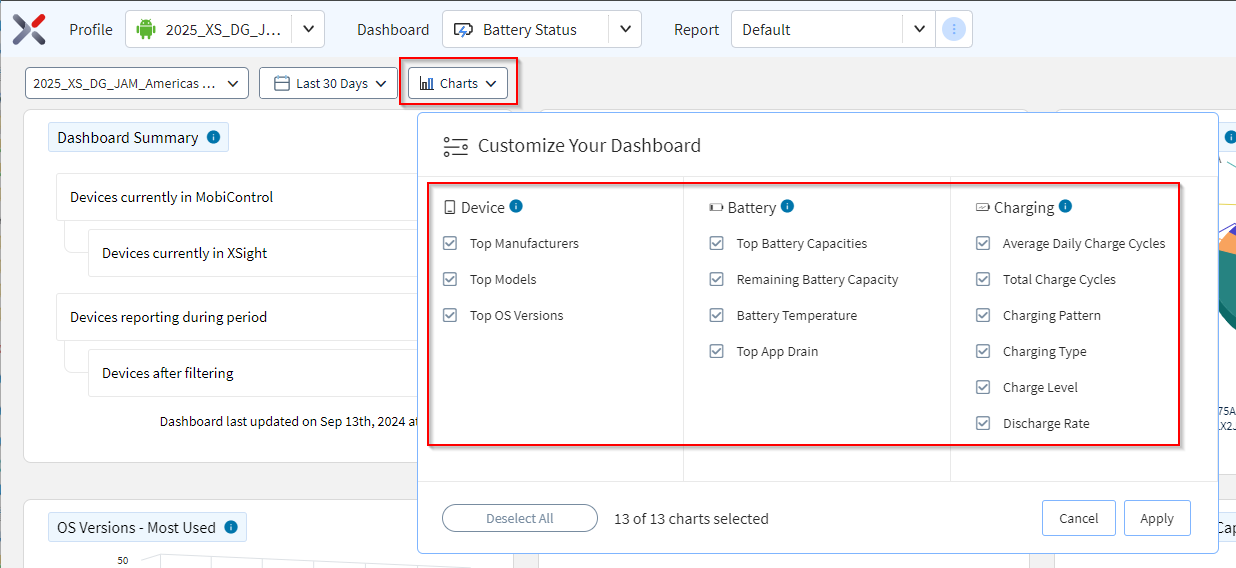
Task: Click the Customize Your Dashboard sliders icon
Action: click(x=456, y=147)
